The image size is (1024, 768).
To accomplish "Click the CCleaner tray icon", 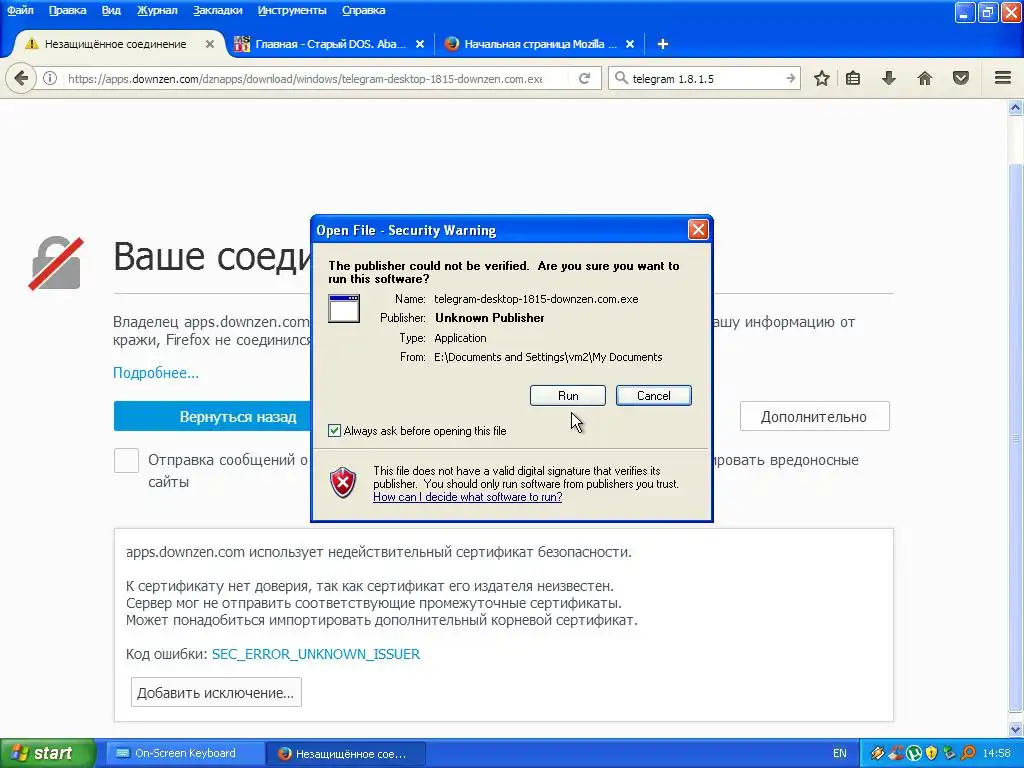I will [x=896, y=754].
